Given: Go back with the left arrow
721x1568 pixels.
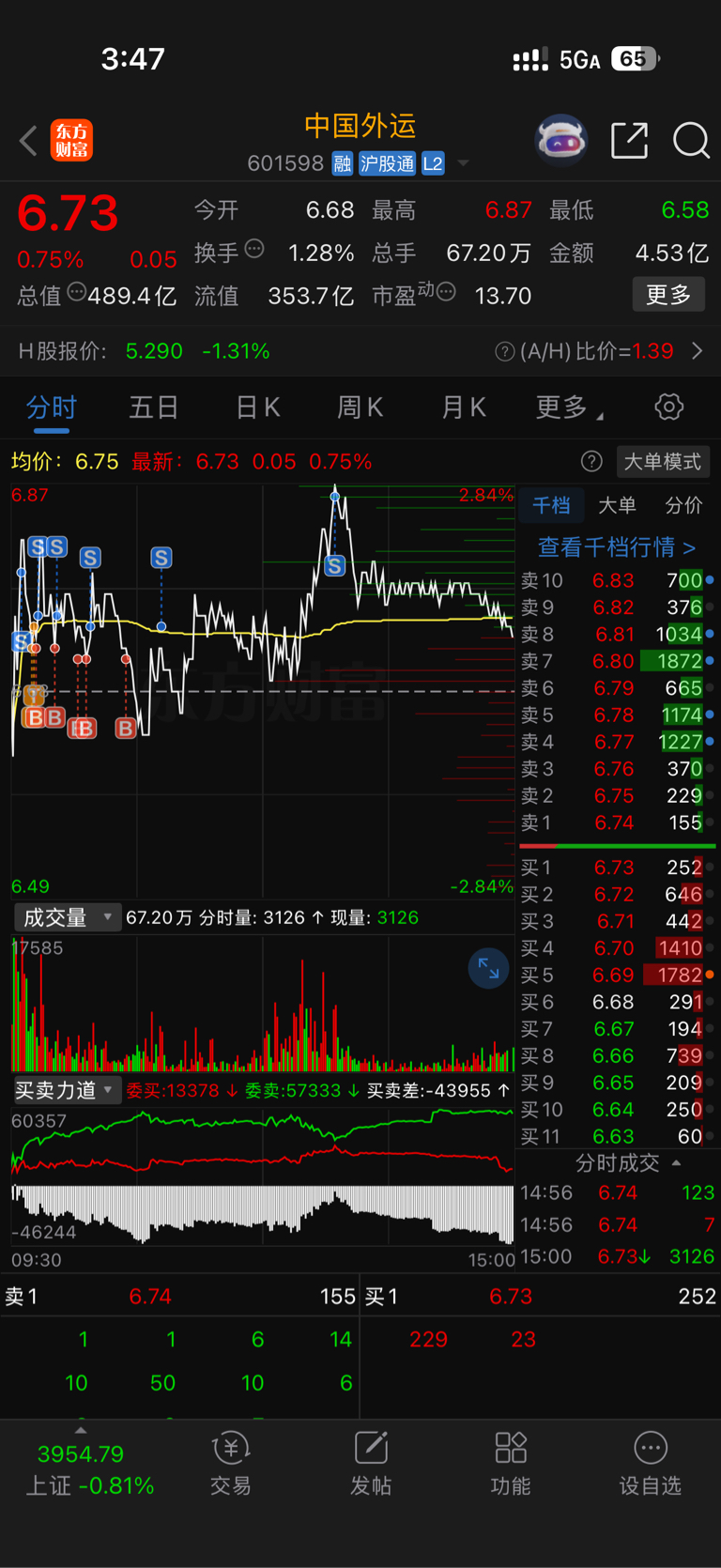Looking at the screenshot, I should (x=28, y=141).
